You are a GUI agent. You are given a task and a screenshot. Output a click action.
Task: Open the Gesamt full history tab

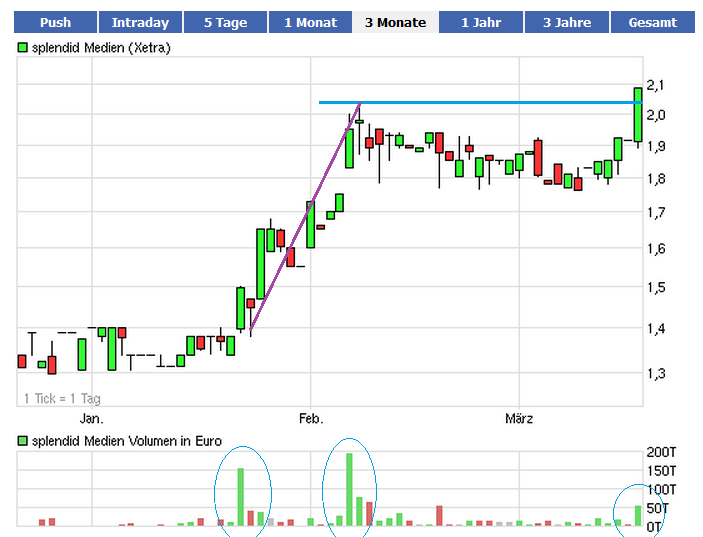click(x=652, y=22)
